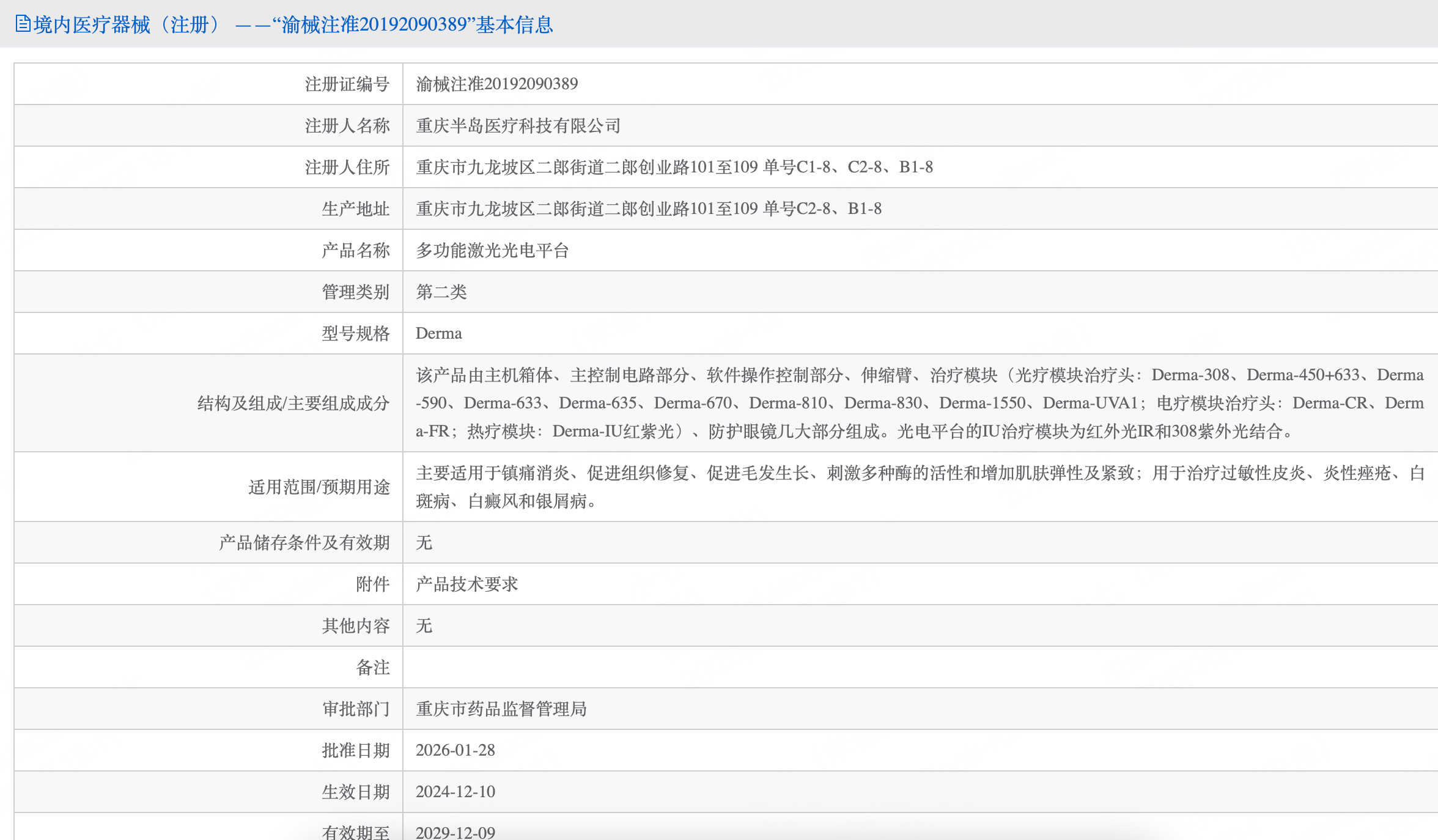This screenshot has width=1438, height=840.
Task: Click the label 结构及组成/主要组成成分
Action: pyautogui.click(x=293, y=403)
